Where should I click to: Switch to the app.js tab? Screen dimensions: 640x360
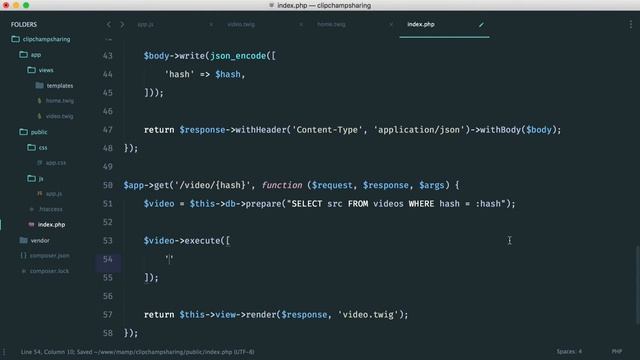(x=146, y=24)
